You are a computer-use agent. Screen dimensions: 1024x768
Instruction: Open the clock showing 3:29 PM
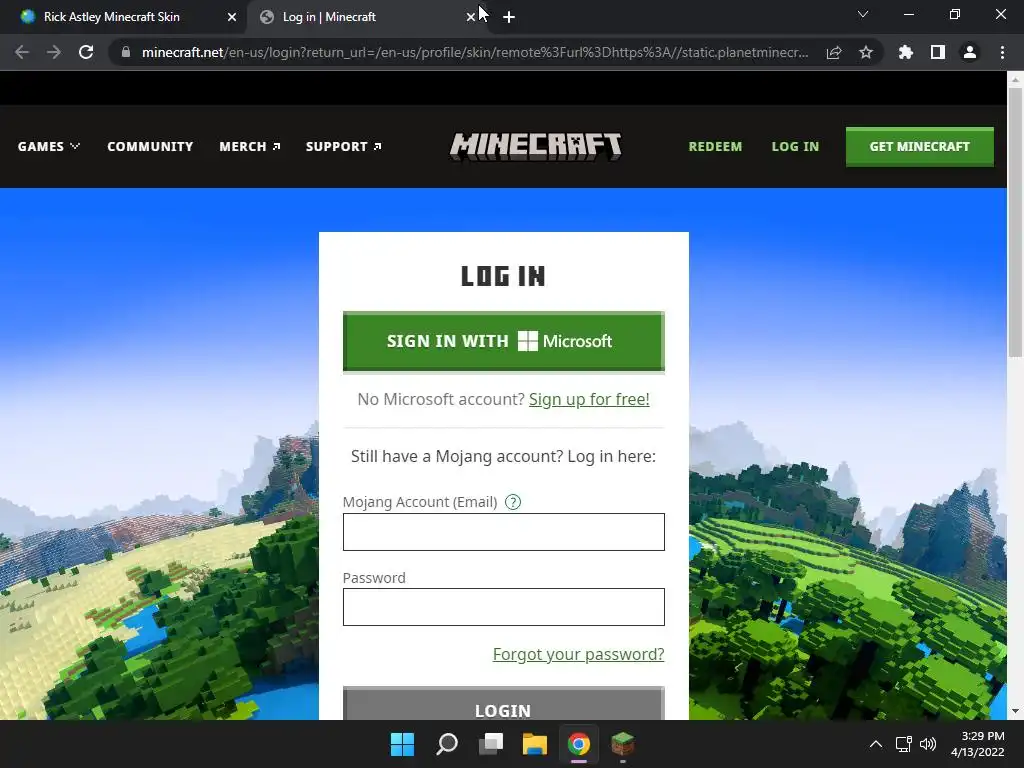point(978,744)
